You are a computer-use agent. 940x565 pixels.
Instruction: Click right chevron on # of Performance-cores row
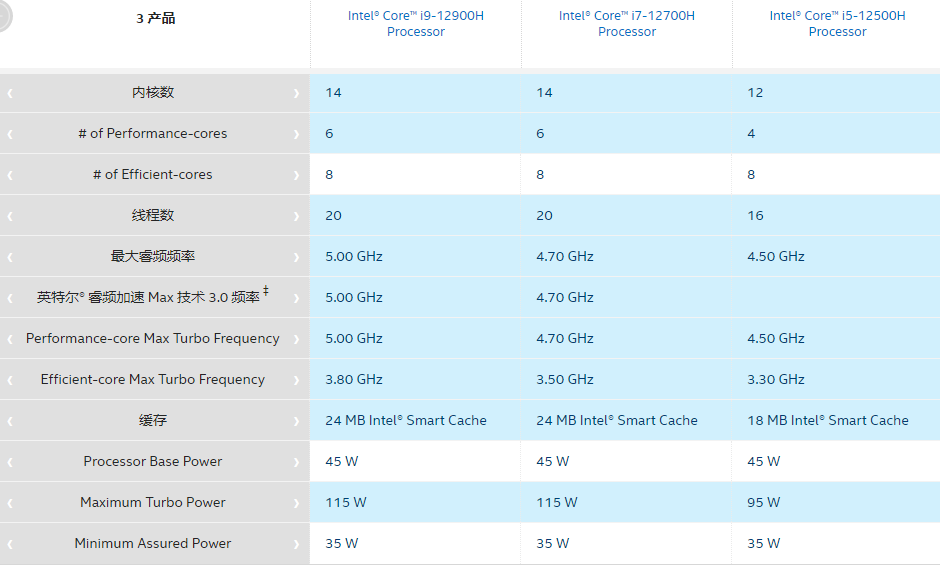pos(296,134)
